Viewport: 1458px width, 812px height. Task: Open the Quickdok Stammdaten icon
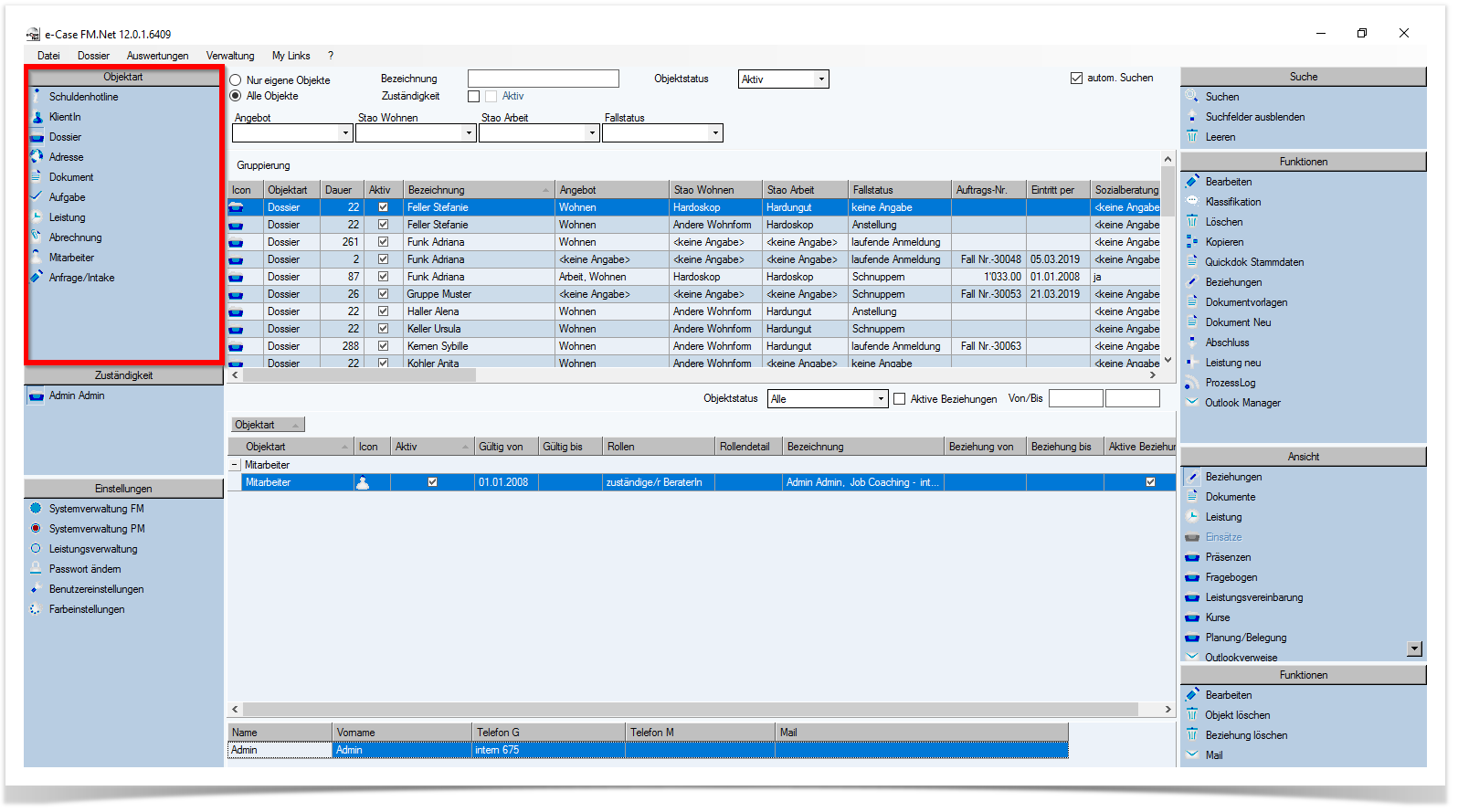pyautogui.click(x=1192, y=262)
